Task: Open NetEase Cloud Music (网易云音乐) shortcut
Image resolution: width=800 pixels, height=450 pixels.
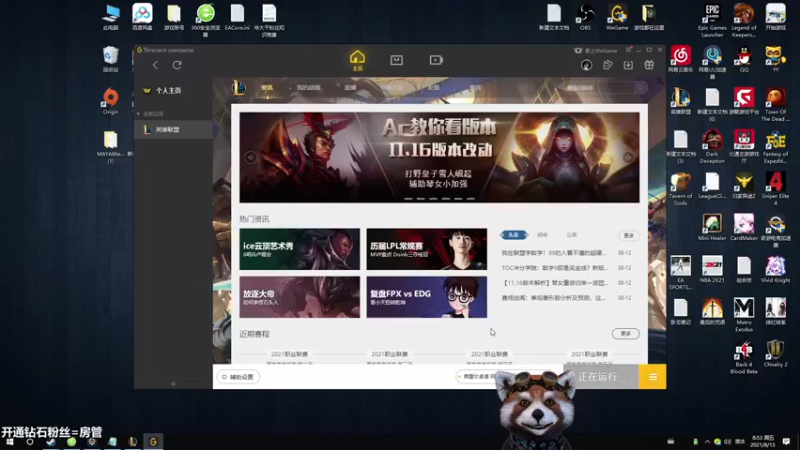Action: pos(681,59)
